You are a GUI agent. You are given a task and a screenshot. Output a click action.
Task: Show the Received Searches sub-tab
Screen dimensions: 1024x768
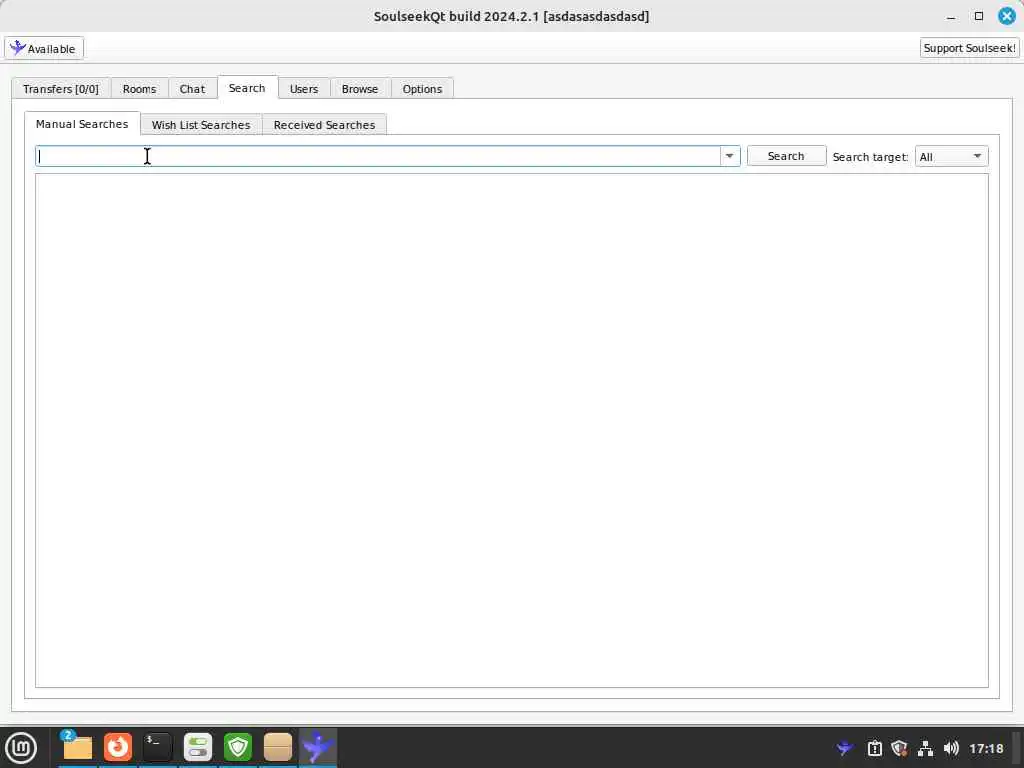(x=324, y=125)
